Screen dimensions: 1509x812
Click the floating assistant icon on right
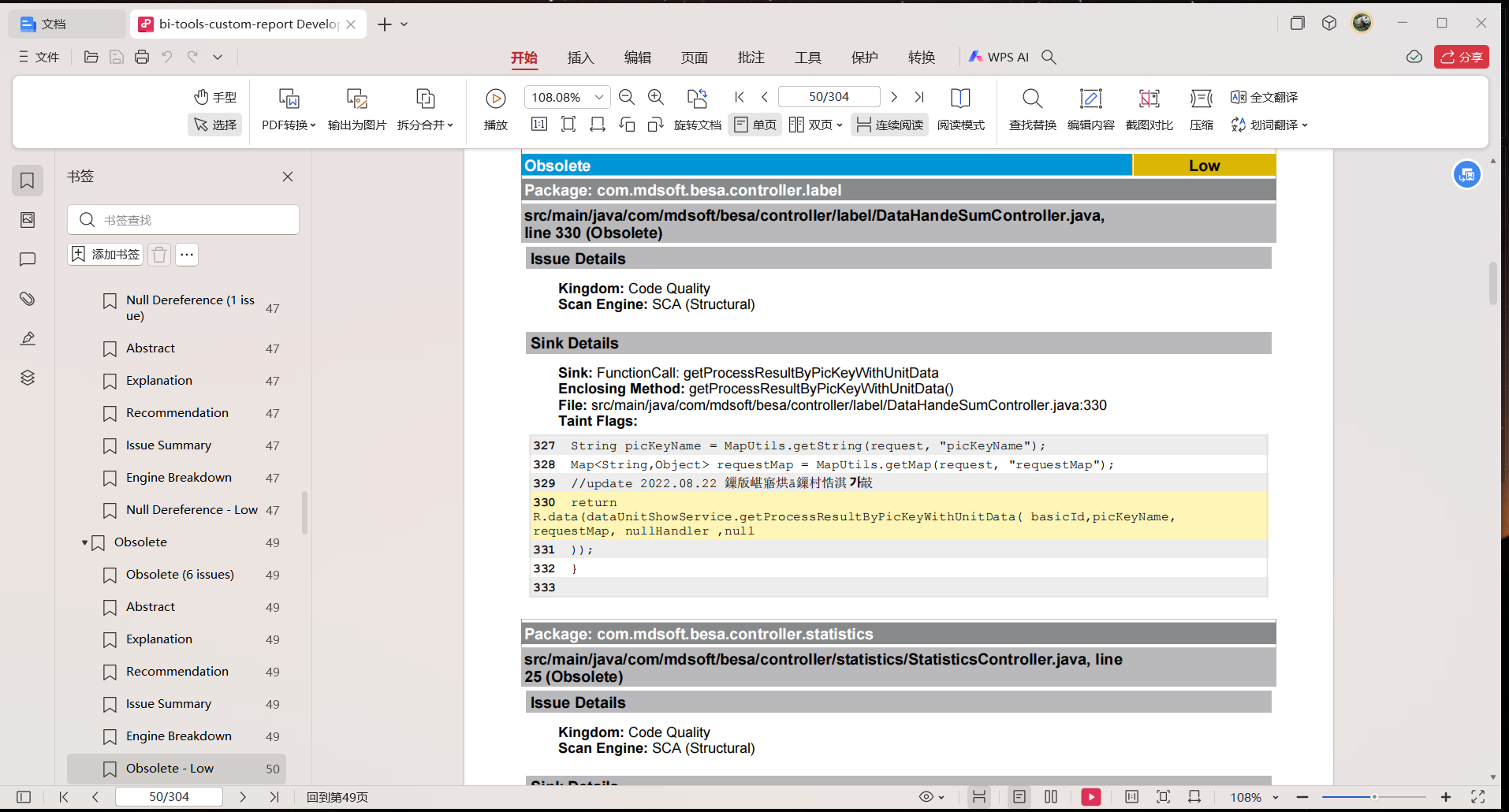[x=1467, y=175]
